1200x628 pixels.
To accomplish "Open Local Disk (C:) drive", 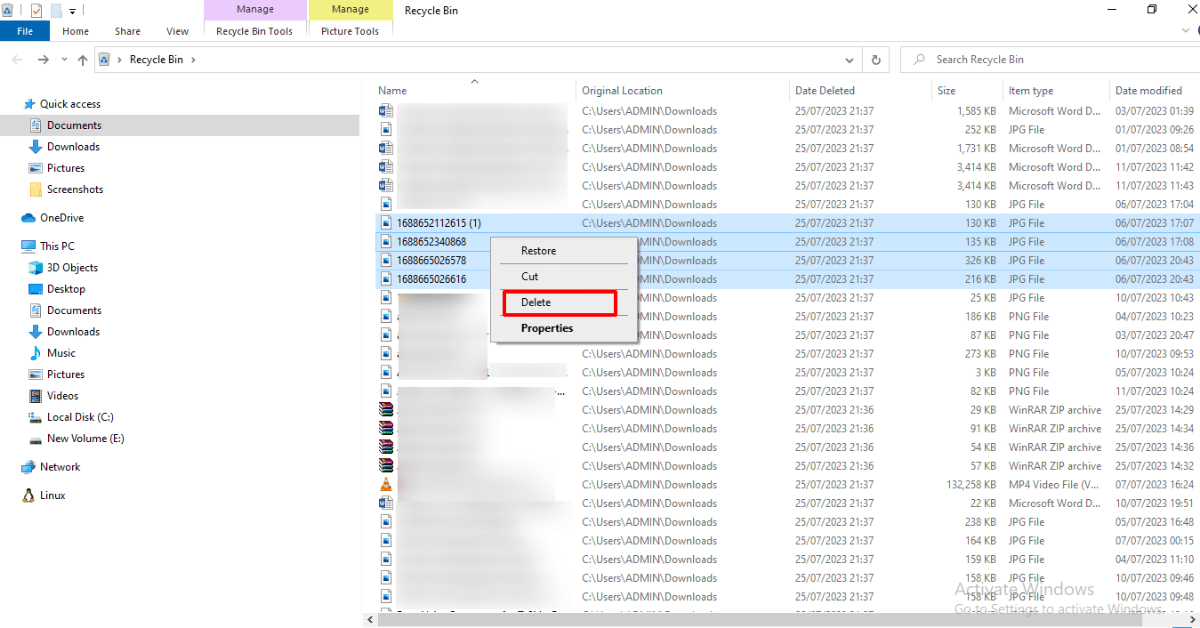I will click(79, 417).
